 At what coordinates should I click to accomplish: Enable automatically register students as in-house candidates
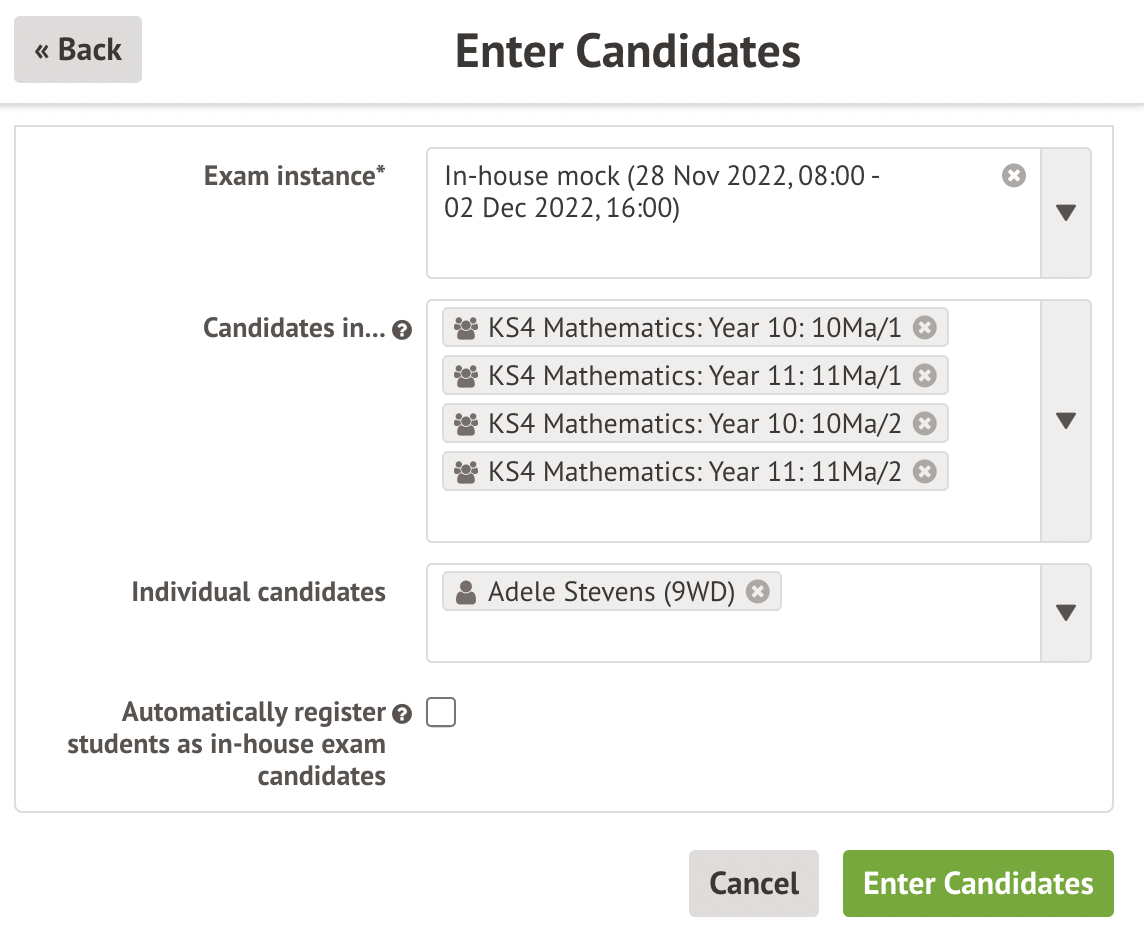point(441,713)
